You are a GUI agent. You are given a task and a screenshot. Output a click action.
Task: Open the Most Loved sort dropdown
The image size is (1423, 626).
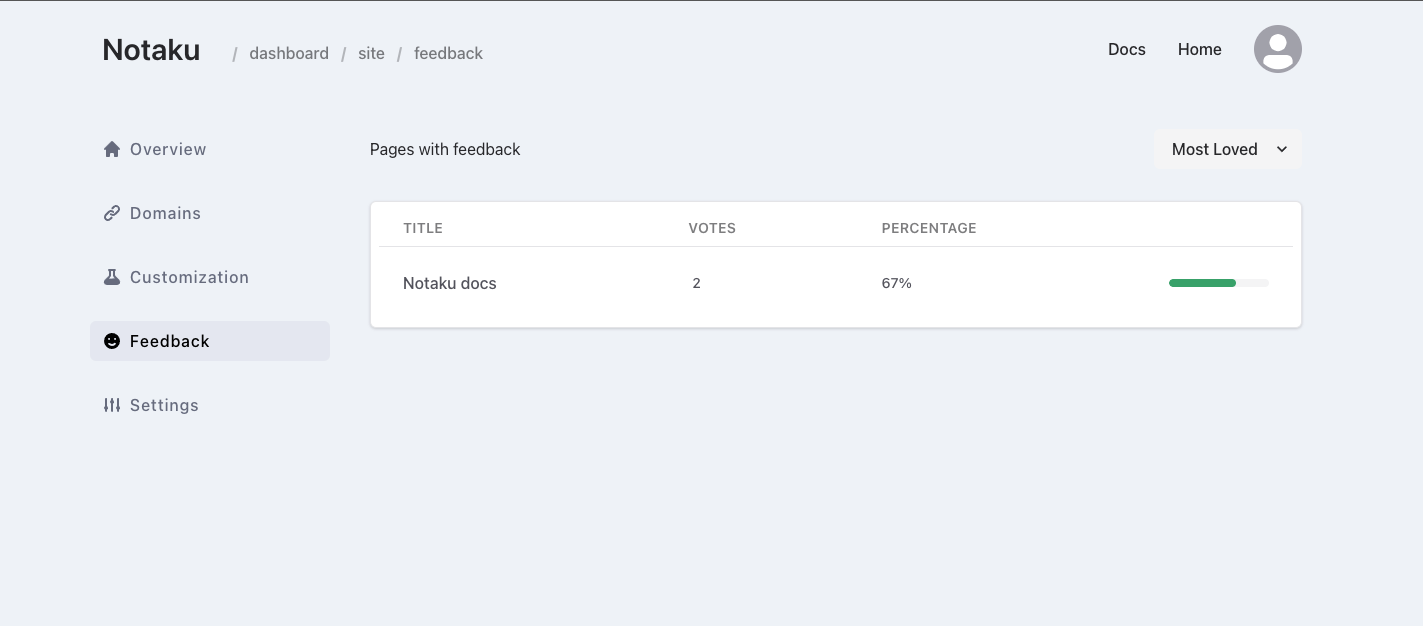1228,149
